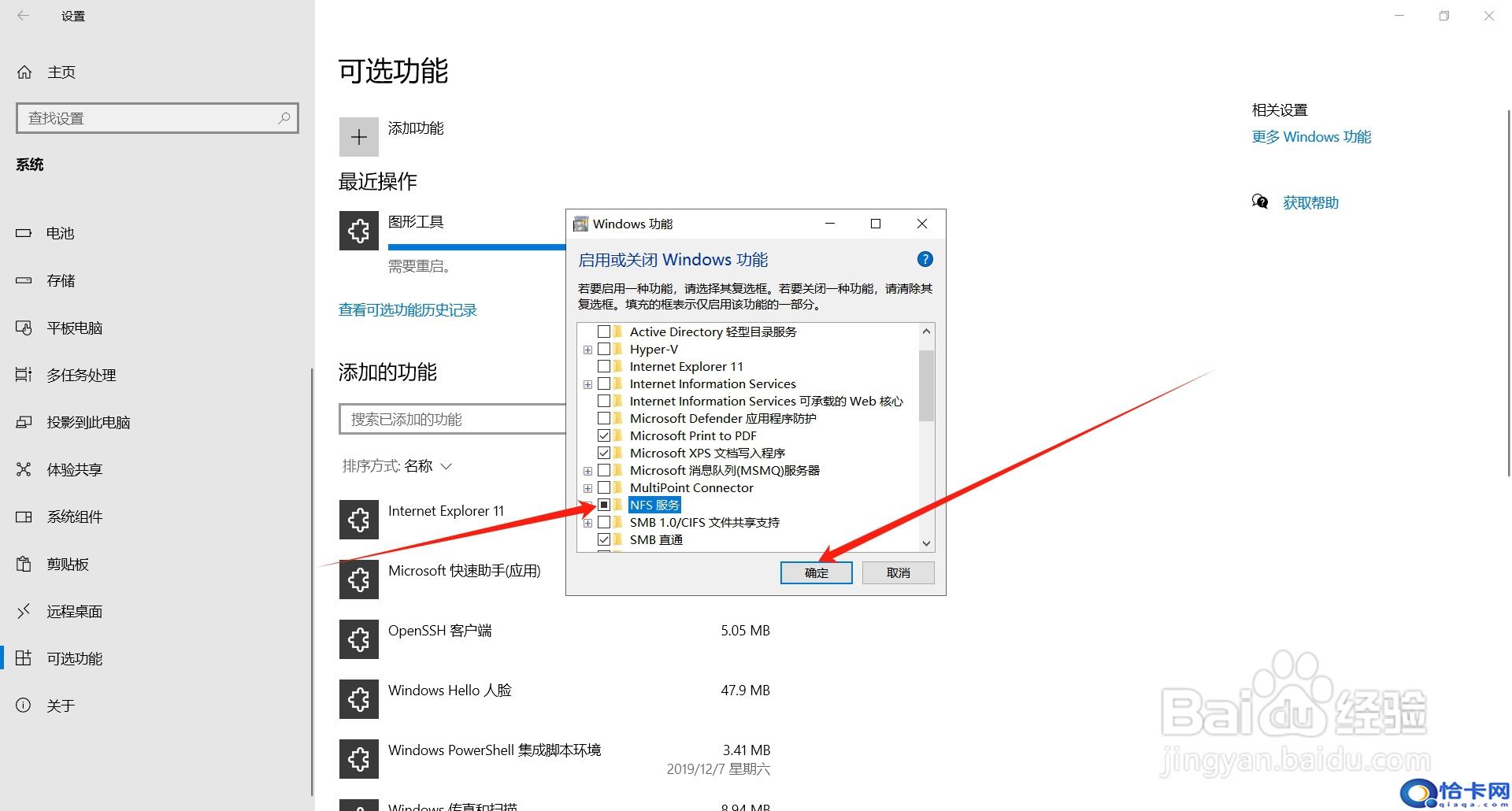1512x811 pixels.
Task: Click the OpenSSH 客户端 puzzle icon
Action: 359,639
